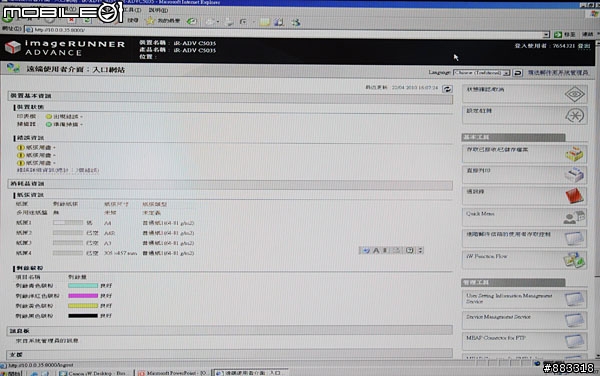The width and height of the screenshot is (600, 376).
Task: Open the address bar dropdown arrow
Action: (546, 35)
